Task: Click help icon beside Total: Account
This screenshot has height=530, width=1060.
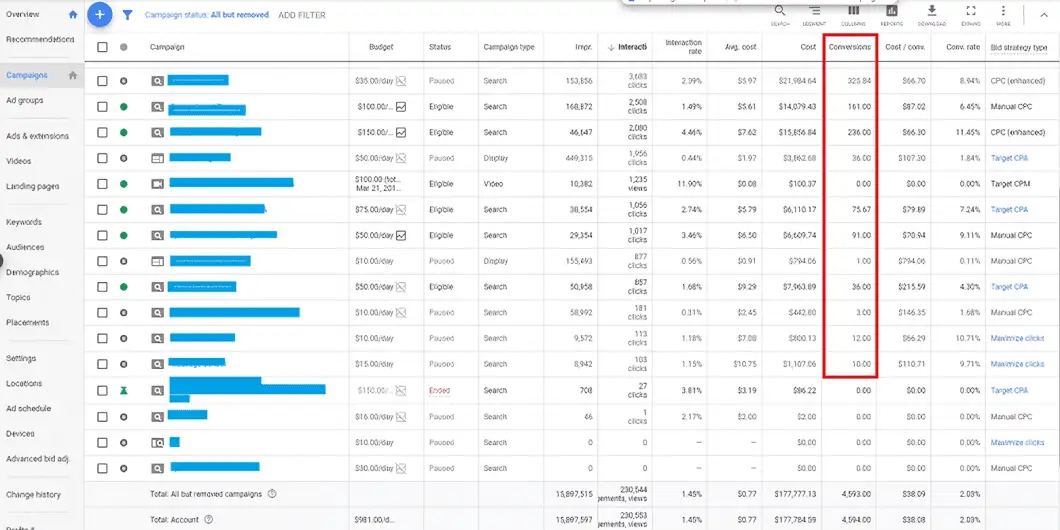Action: pyautogui.click(x=208, y=520)
